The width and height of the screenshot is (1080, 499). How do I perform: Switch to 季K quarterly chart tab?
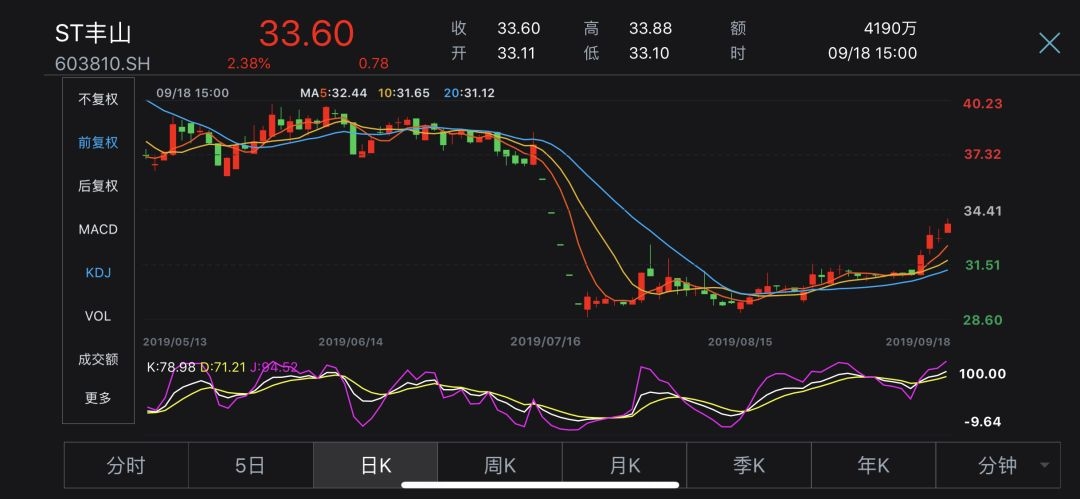click(748, 465)
